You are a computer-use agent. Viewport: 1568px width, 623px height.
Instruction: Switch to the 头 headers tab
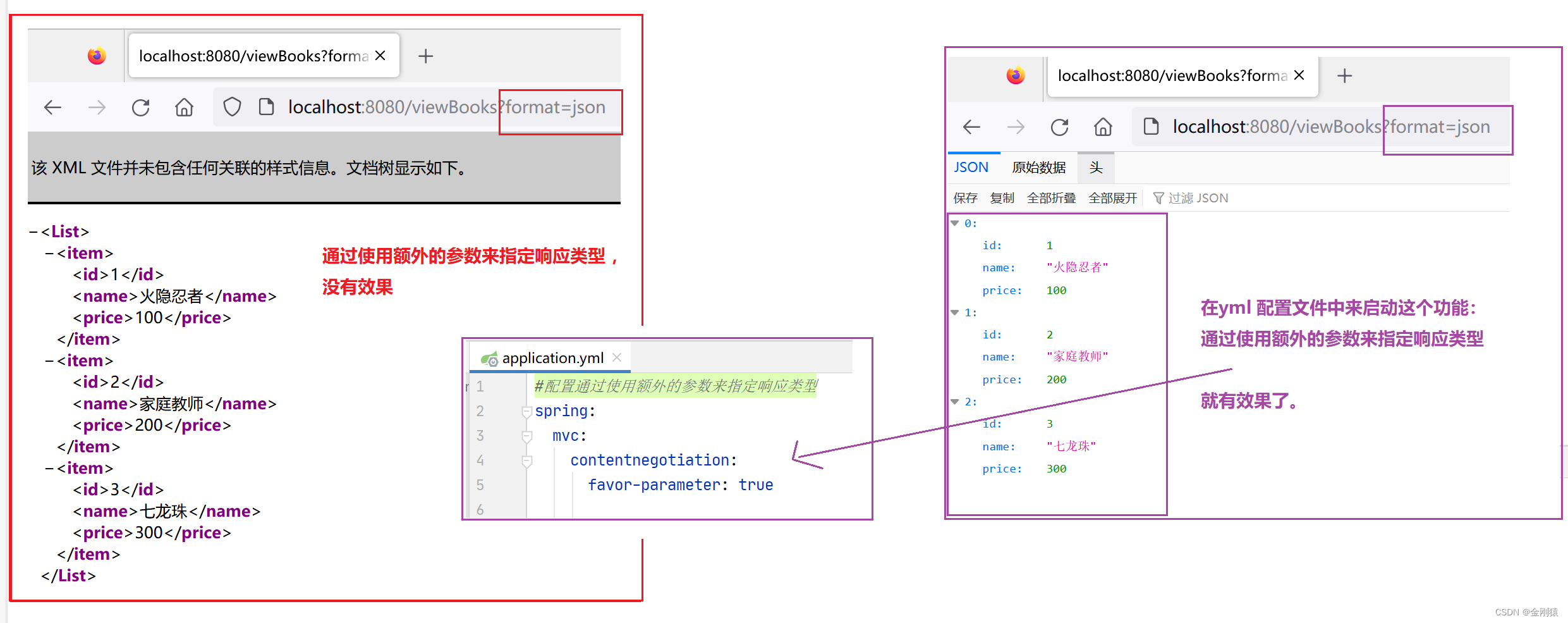(1096, 168)
